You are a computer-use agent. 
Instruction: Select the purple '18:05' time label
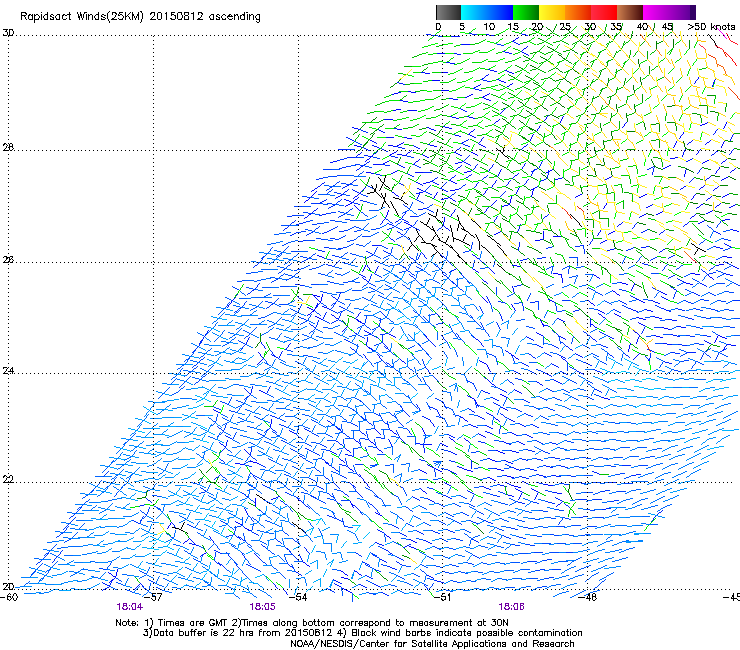(262, 607)
